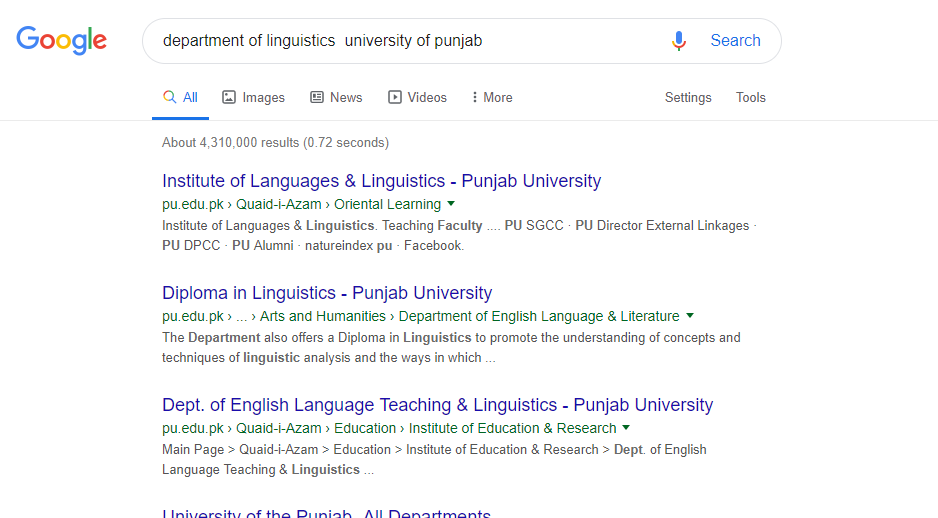
Task: Click the magnifier icon on All tab
Action: click(x=170, y=97)
